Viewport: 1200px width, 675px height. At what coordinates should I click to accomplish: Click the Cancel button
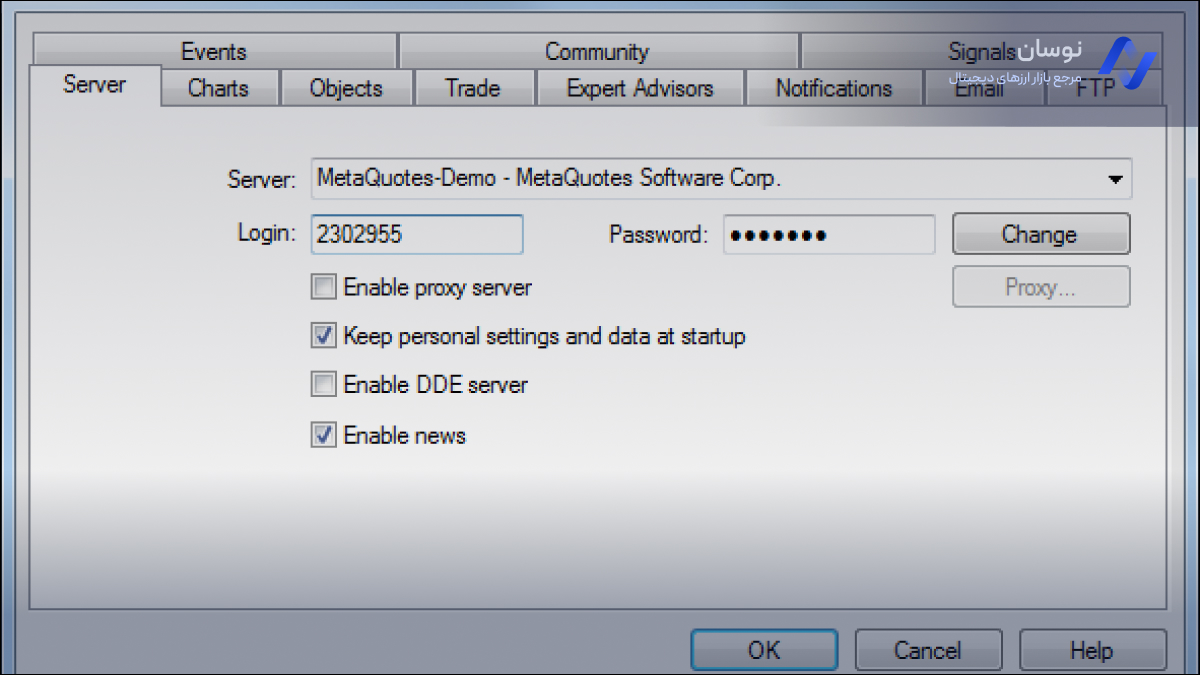(927, 650)
